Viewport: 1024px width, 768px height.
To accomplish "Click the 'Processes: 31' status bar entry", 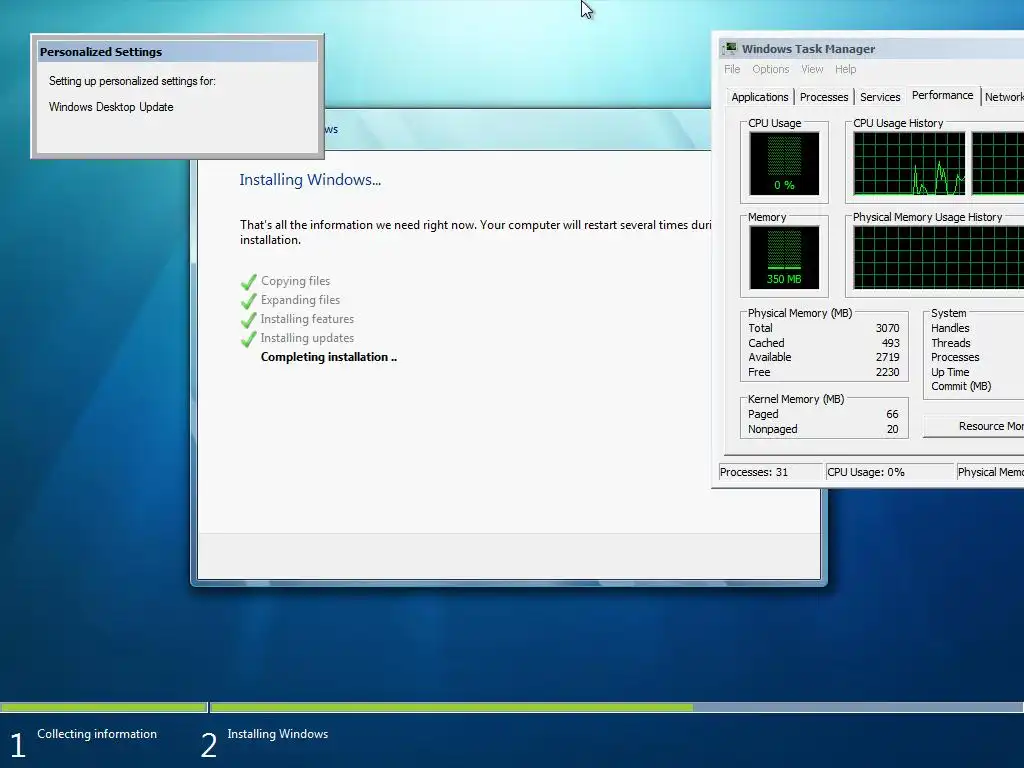I will point(771,472).
